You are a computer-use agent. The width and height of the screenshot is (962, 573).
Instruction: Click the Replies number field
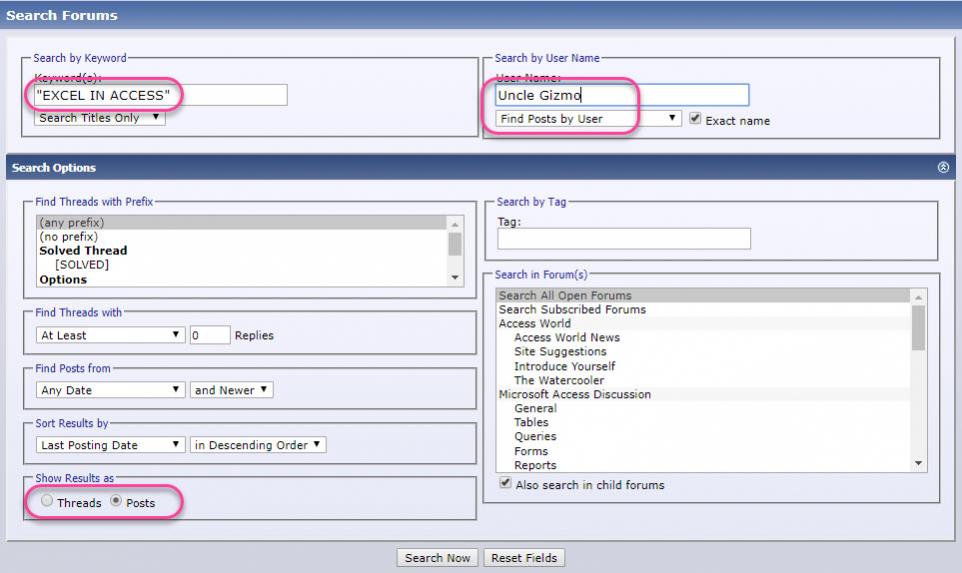tap(210, 335)
